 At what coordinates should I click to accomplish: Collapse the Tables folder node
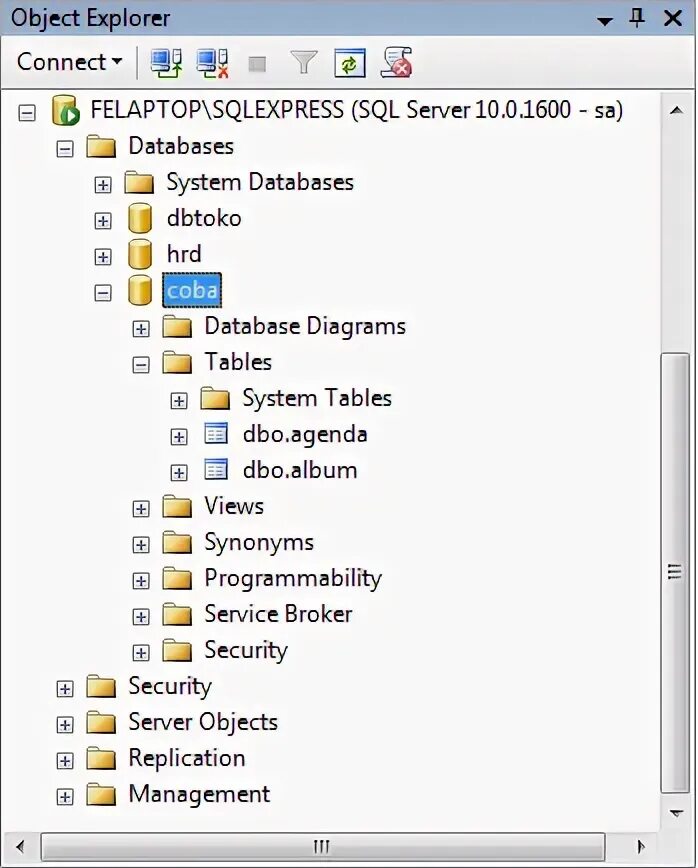[x=141, y=365]
